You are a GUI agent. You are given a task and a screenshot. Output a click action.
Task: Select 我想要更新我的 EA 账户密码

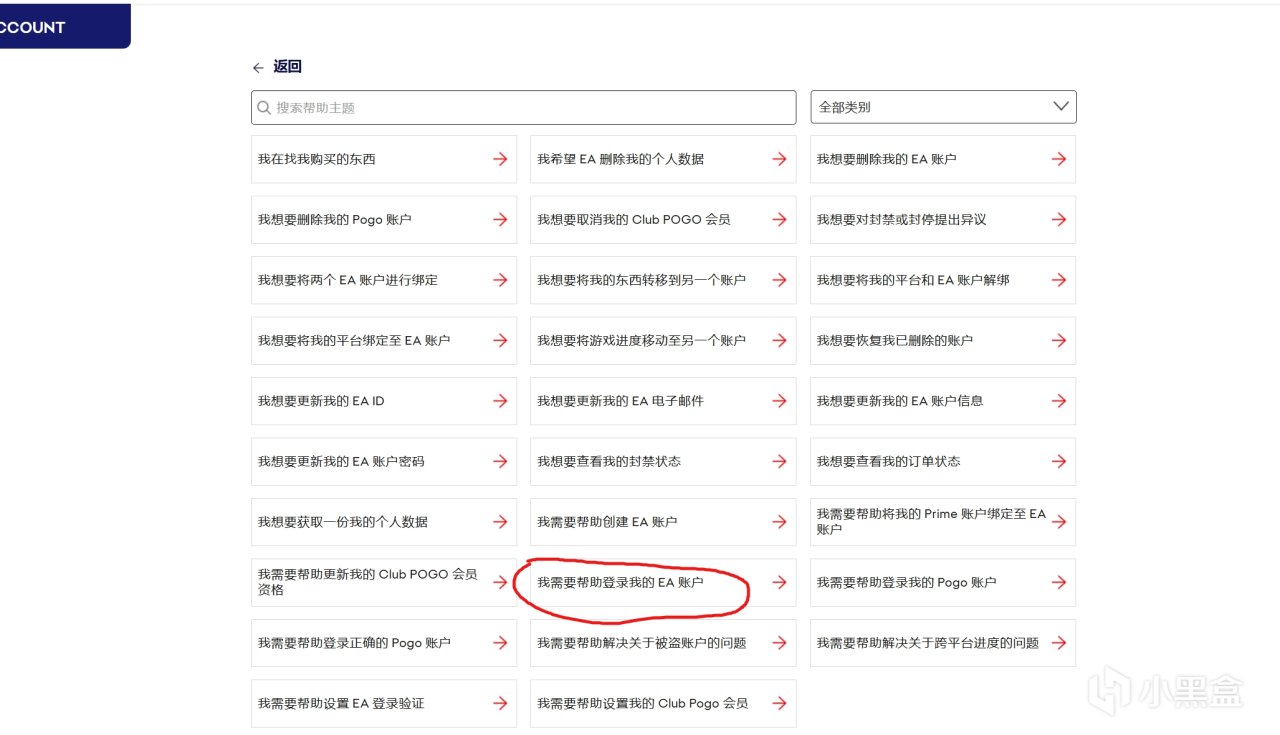384,462
